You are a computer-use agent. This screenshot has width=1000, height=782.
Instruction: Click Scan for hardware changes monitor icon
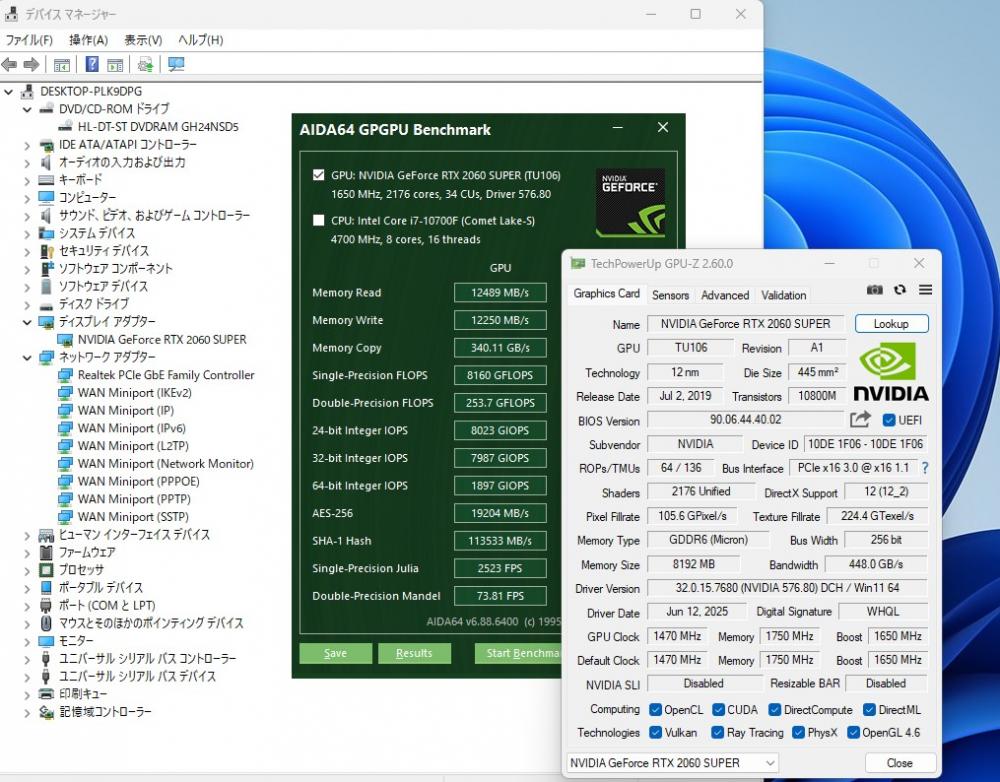coord(176,64)
